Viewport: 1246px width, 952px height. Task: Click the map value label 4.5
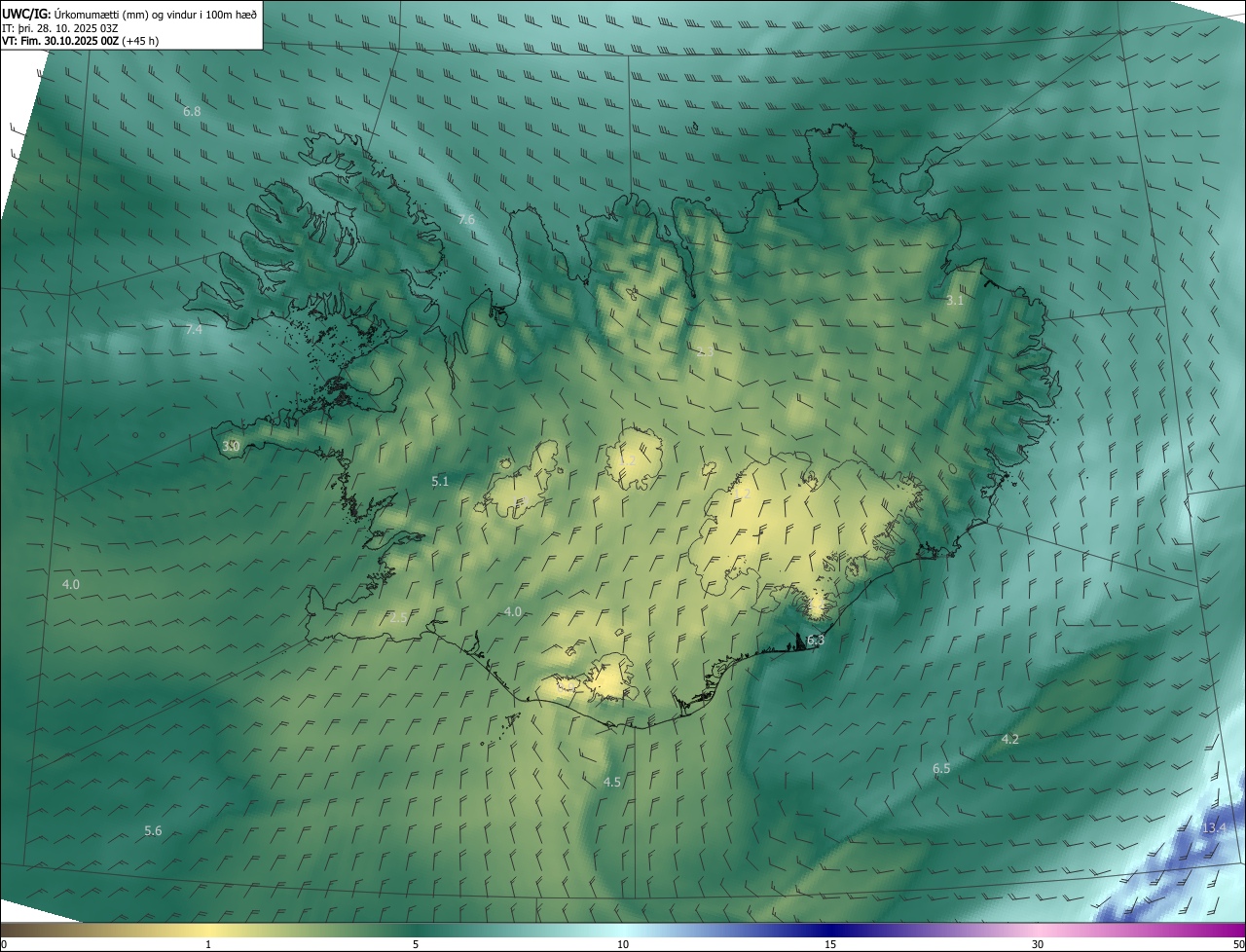[611, 782]
